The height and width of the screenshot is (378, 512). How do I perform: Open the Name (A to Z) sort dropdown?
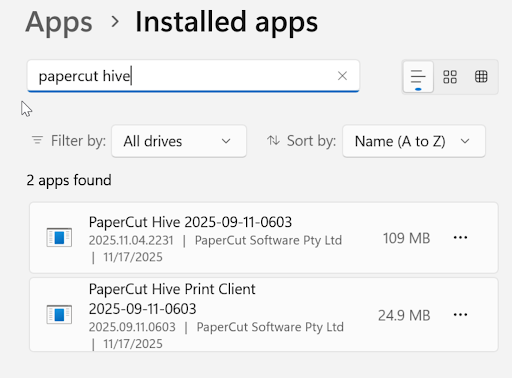pos(414,141)
